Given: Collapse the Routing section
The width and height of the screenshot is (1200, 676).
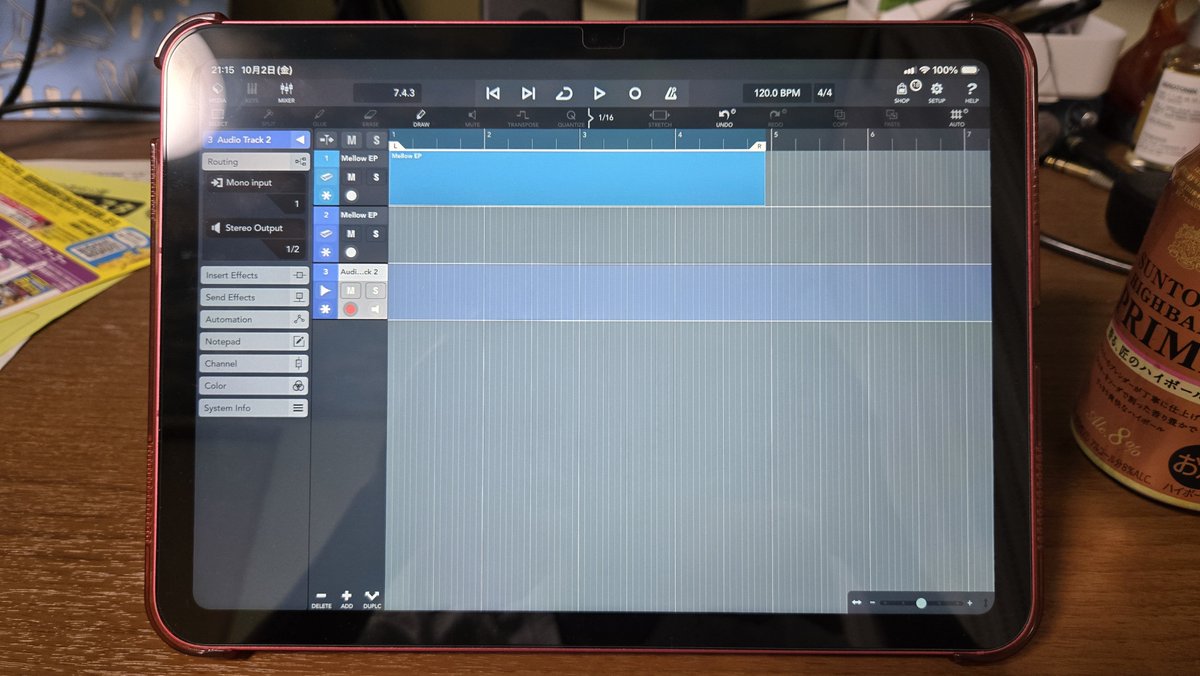Looking at the screenshot, I should click(254, 161).
